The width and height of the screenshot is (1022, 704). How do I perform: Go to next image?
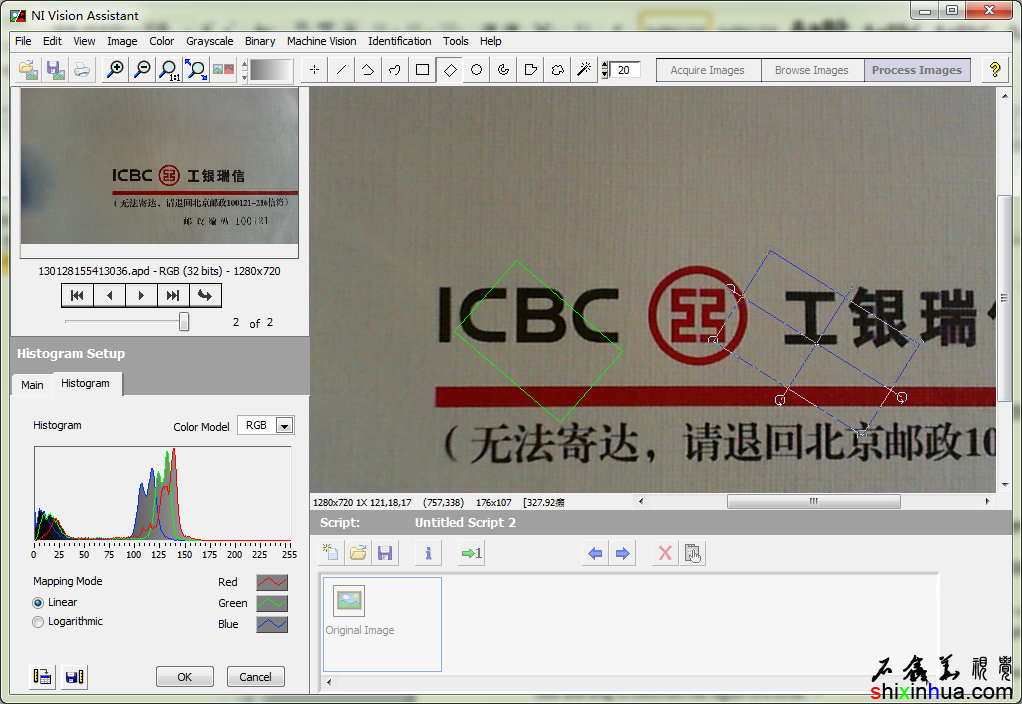point(141,295)
